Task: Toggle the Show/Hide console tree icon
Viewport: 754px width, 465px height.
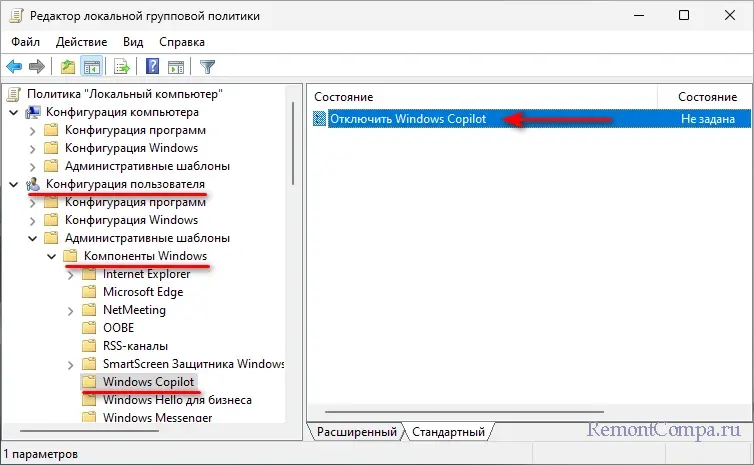Action: [x=91, y=67]
